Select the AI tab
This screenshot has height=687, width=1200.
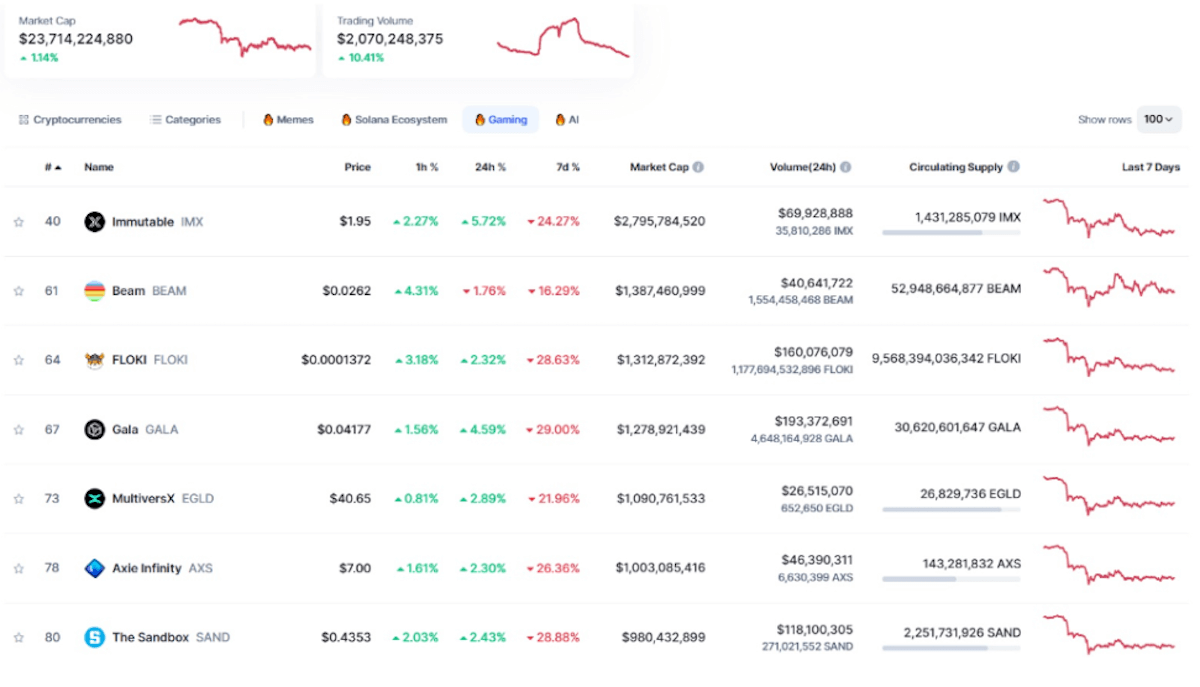567,120
